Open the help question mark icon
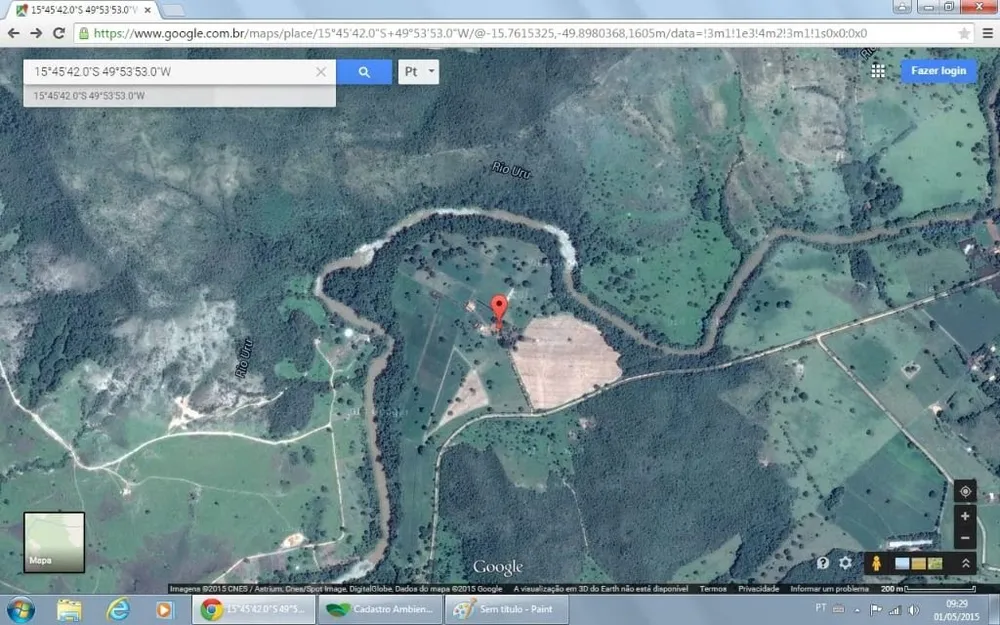The image size is (1000, 625). point(823,562)
